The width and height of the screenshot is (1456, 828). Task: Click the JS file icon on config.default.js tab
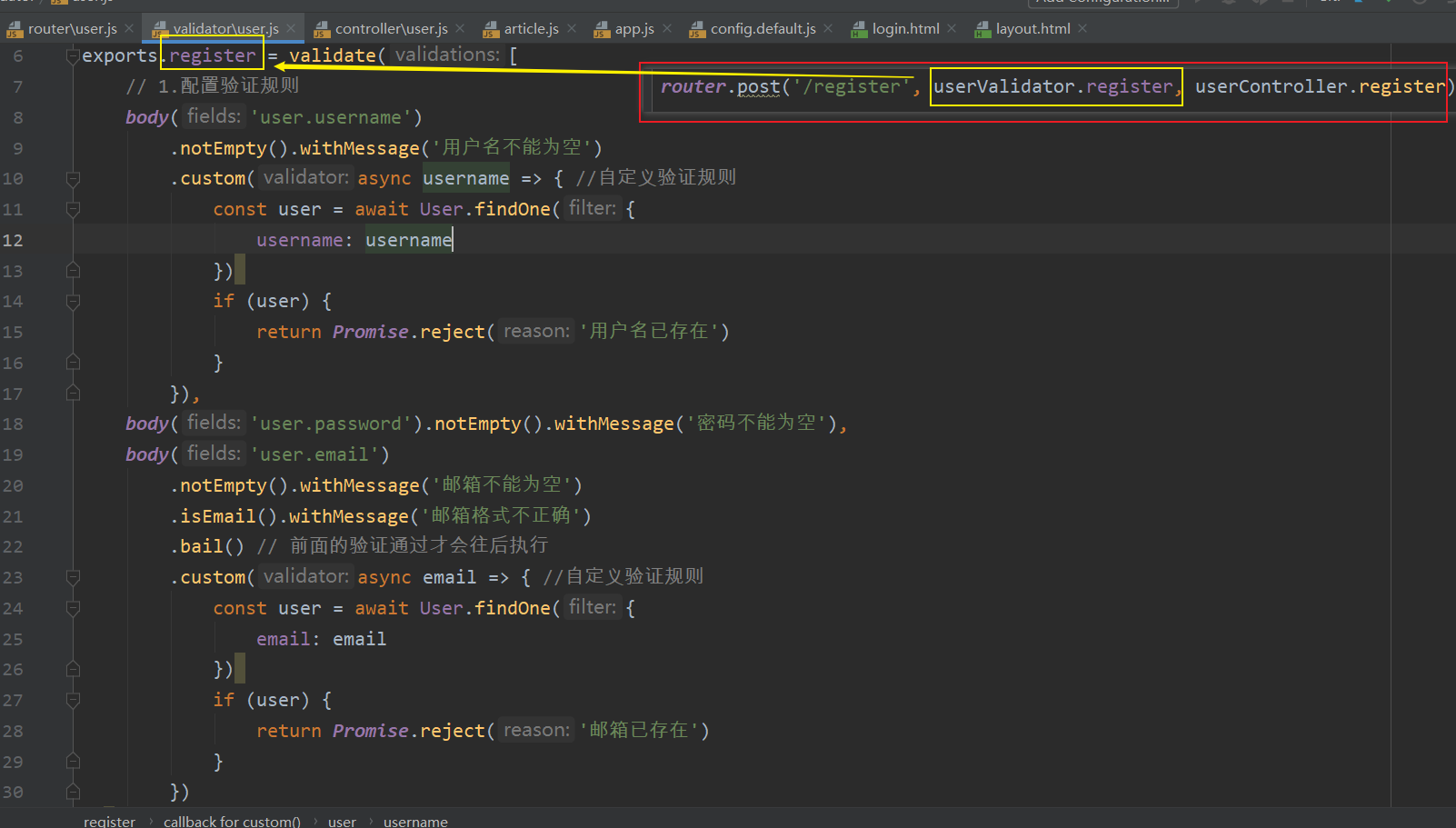click(697, 30)
